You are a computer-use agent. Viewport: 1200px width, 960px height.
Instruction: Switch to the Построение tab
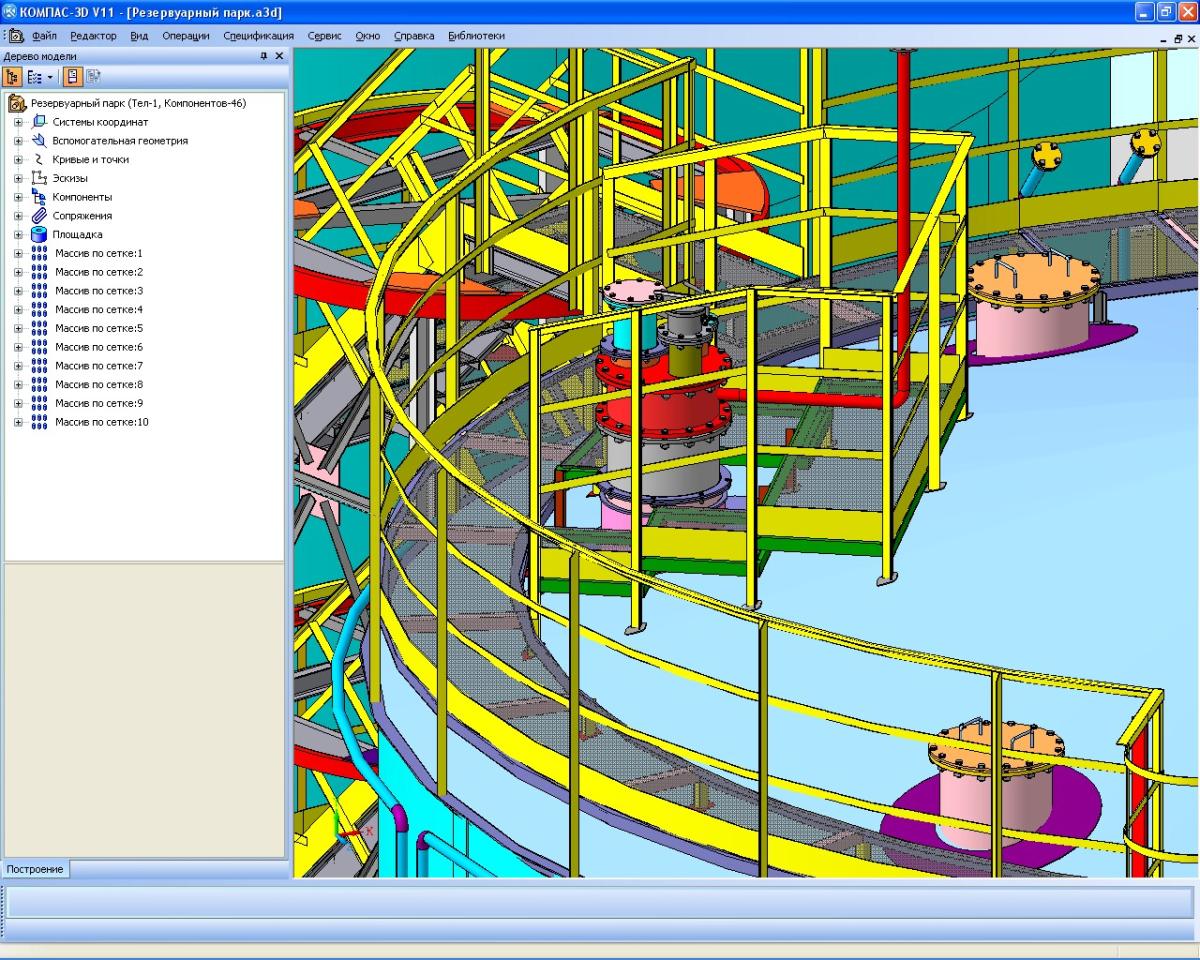tap(36, 869)
